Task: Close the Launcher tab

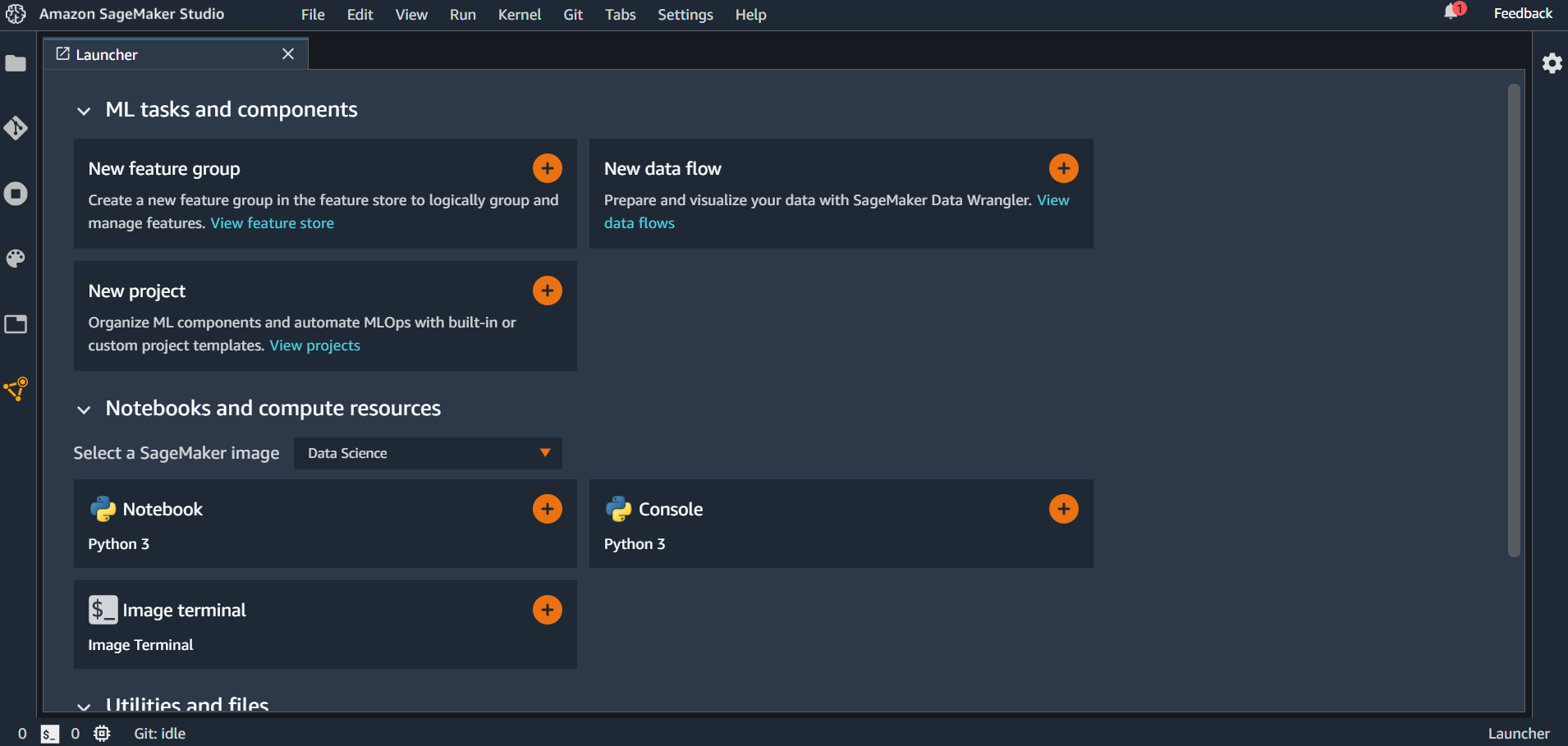Action: click(288, 54)
